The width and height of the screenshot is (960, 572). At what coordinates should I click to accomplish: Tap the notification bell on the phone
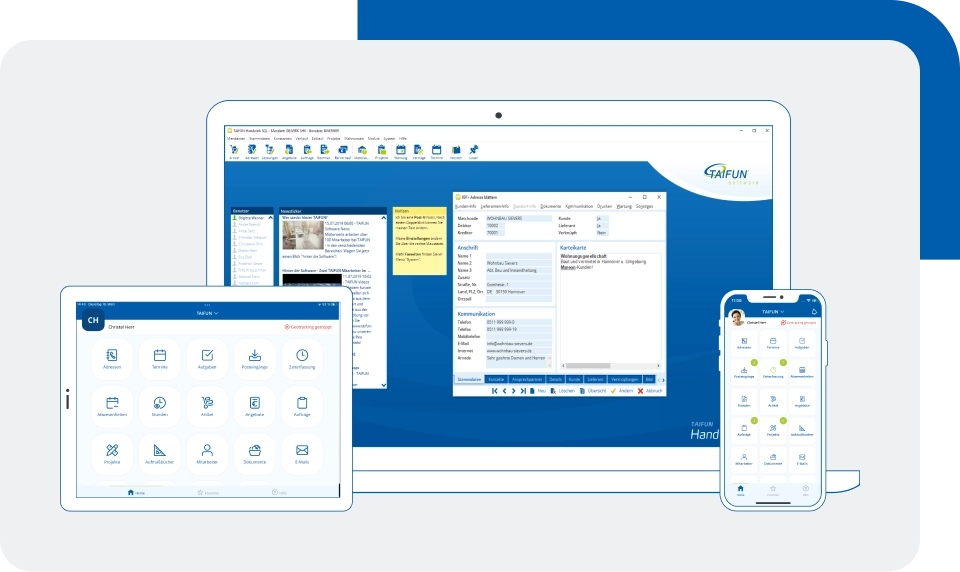[814, 311]
